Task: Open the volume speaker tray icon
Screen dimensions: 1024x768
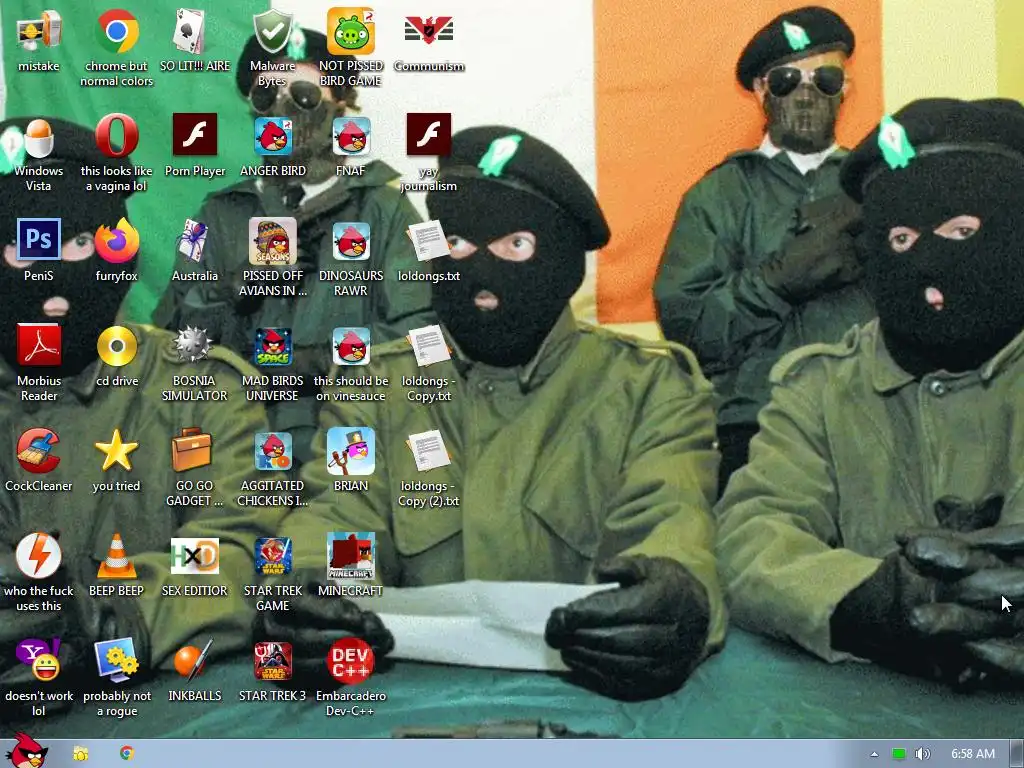Action: click(x=922, y=754)
